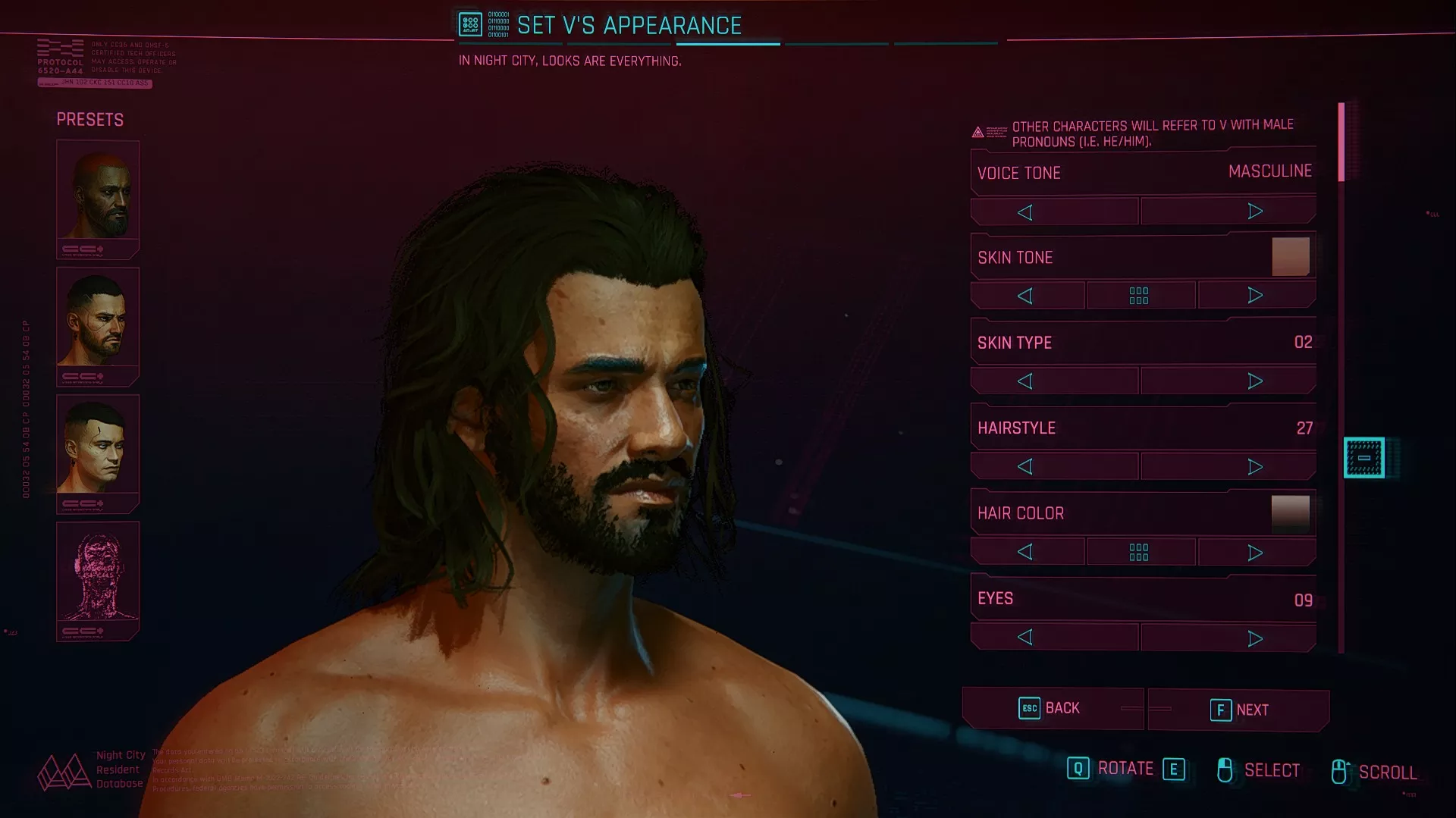1456x818 pixels.
Task: Click the Hair Color swatch
Action: coord(1291,513)
